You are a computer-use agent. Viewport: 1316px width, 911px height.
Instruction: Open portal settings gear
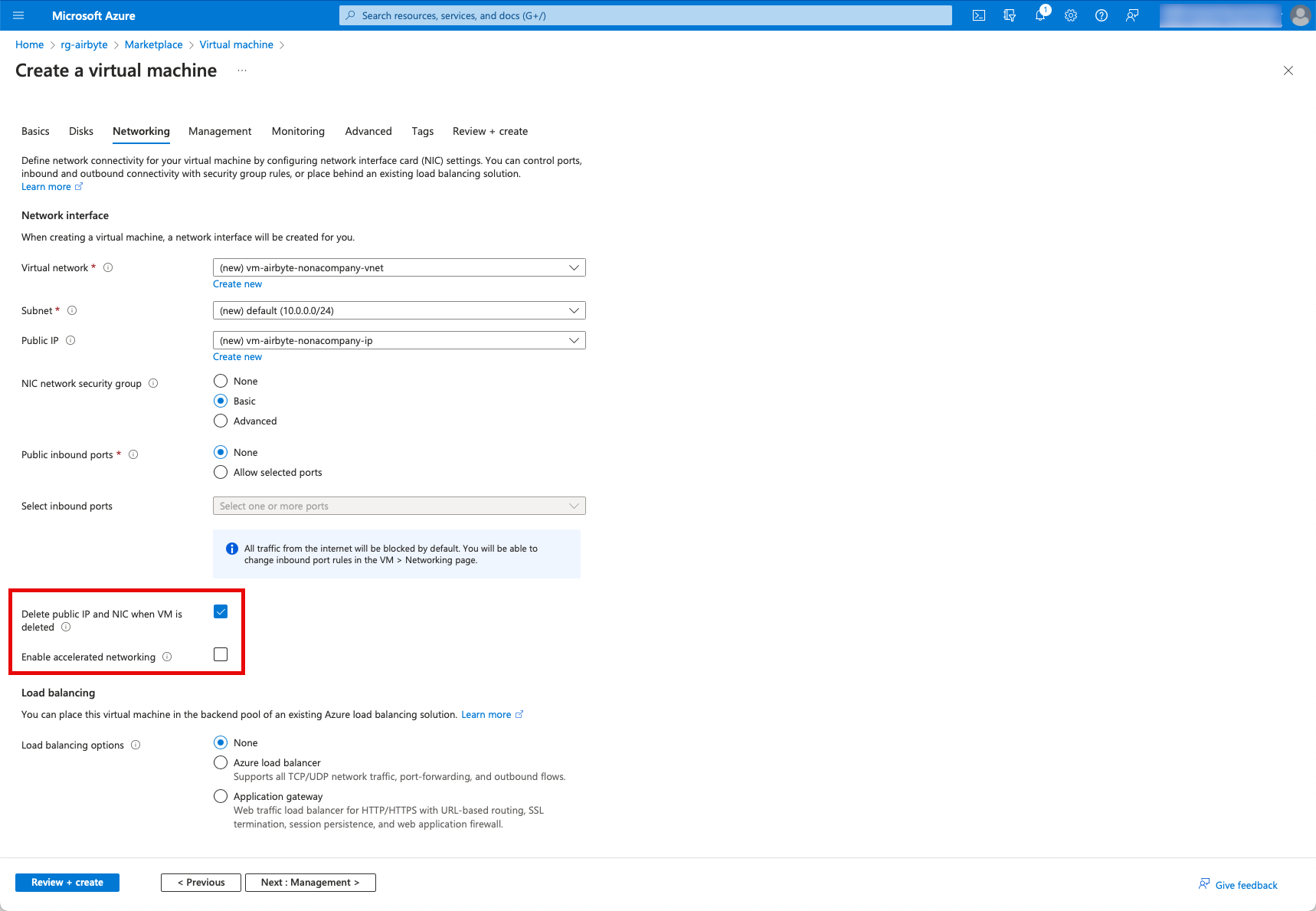(1071, 15)
